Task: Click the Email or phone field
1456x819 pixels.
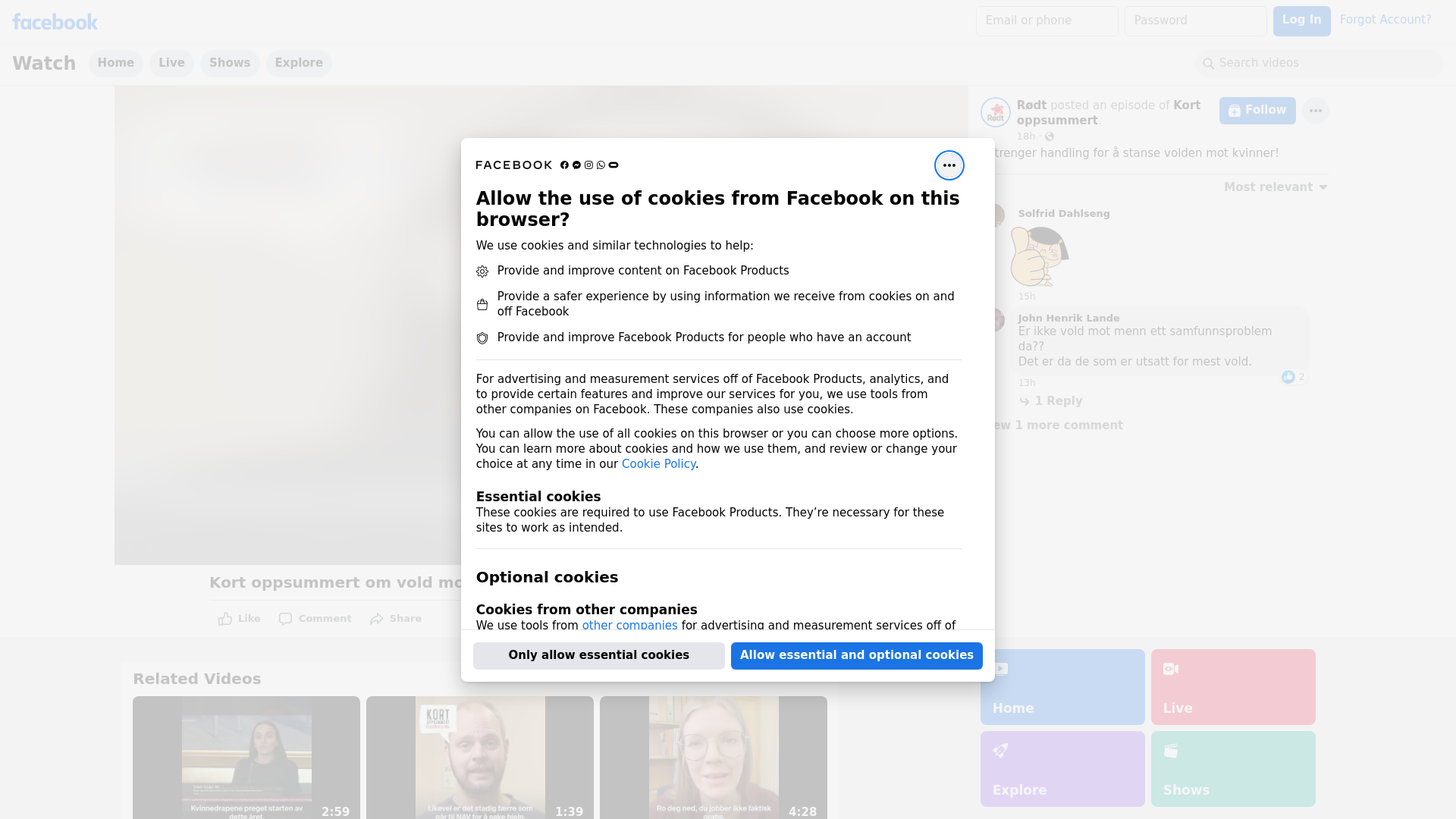Action: click(x=1046, y=21)
